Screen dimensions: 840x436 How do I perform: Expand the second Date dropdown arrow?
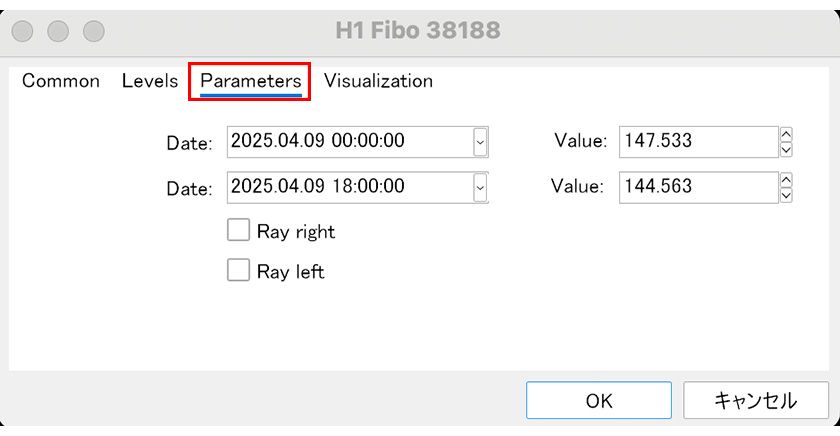click(480, 187)
